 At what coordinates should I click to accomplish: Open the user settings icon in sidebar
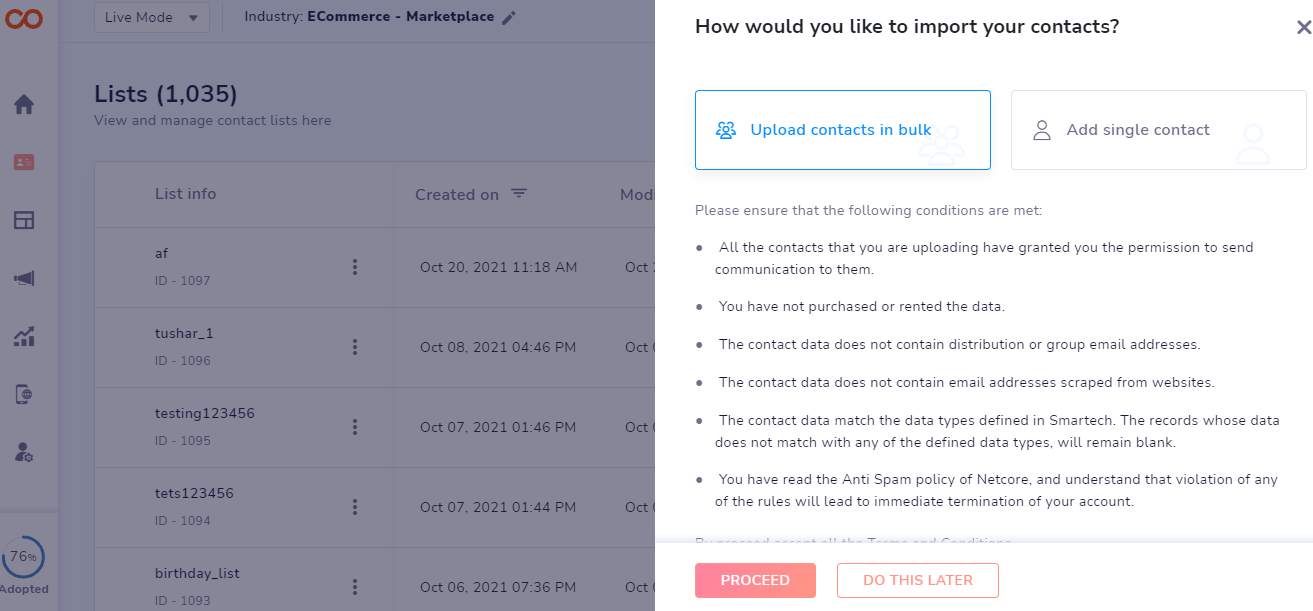(x=24, y=453)
